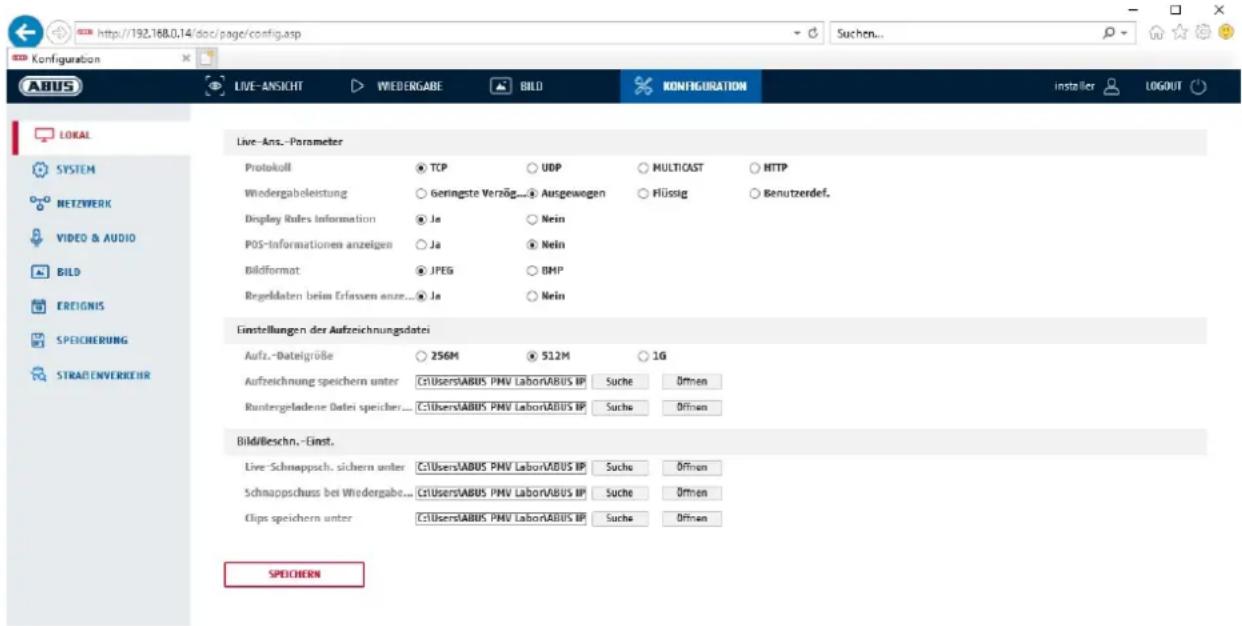This screenshot has width=1242, height=626.
Task: Click the smiley feedback icon
Action: pos(1225,33)
